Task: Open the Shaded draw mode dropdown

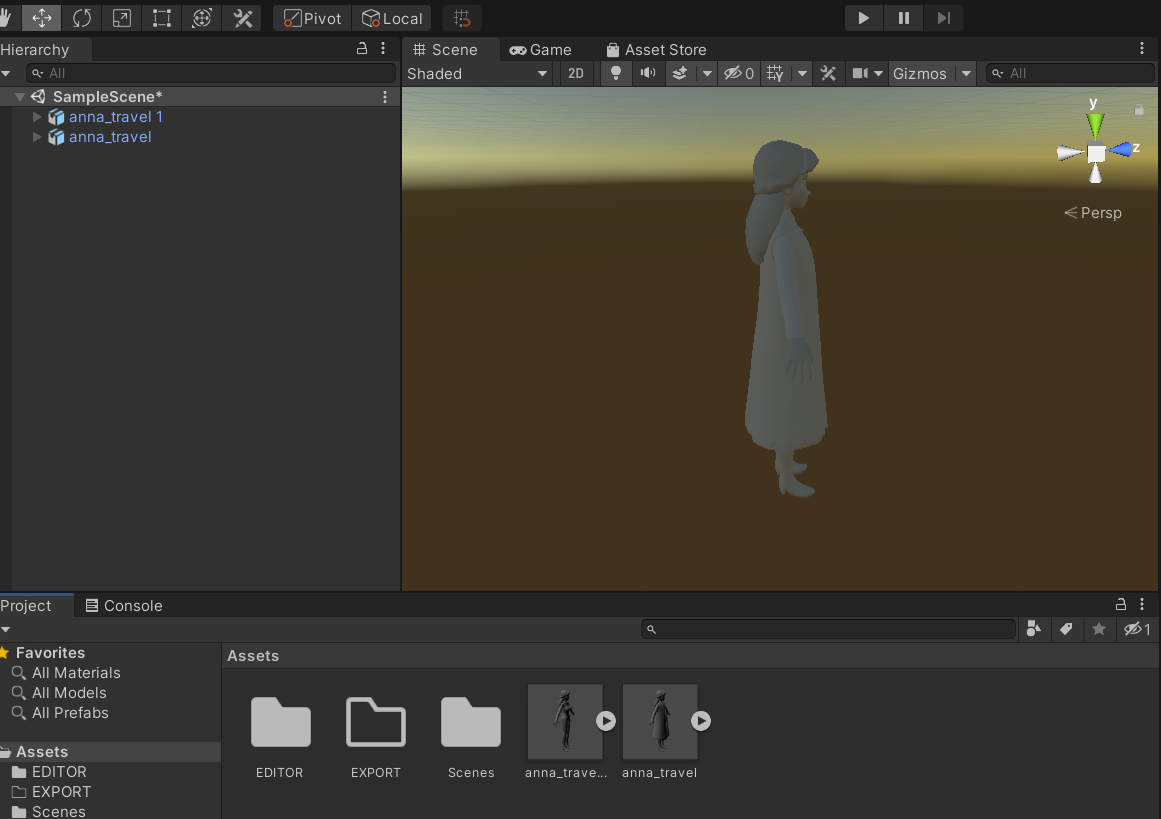Action: (478, 73)
